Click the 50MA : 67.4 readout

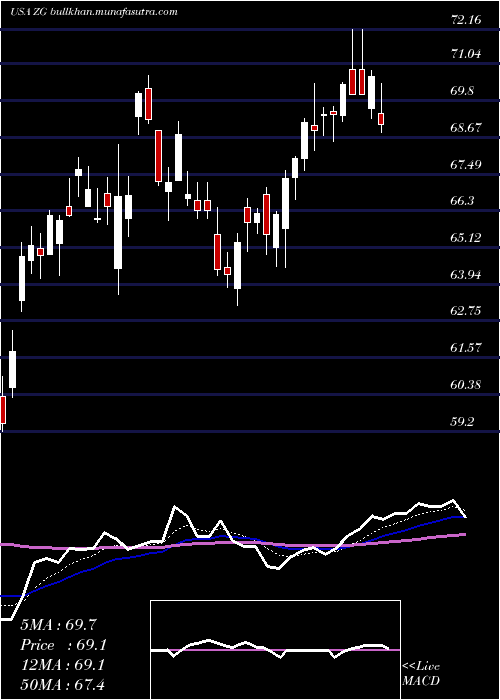coord(62,685)
